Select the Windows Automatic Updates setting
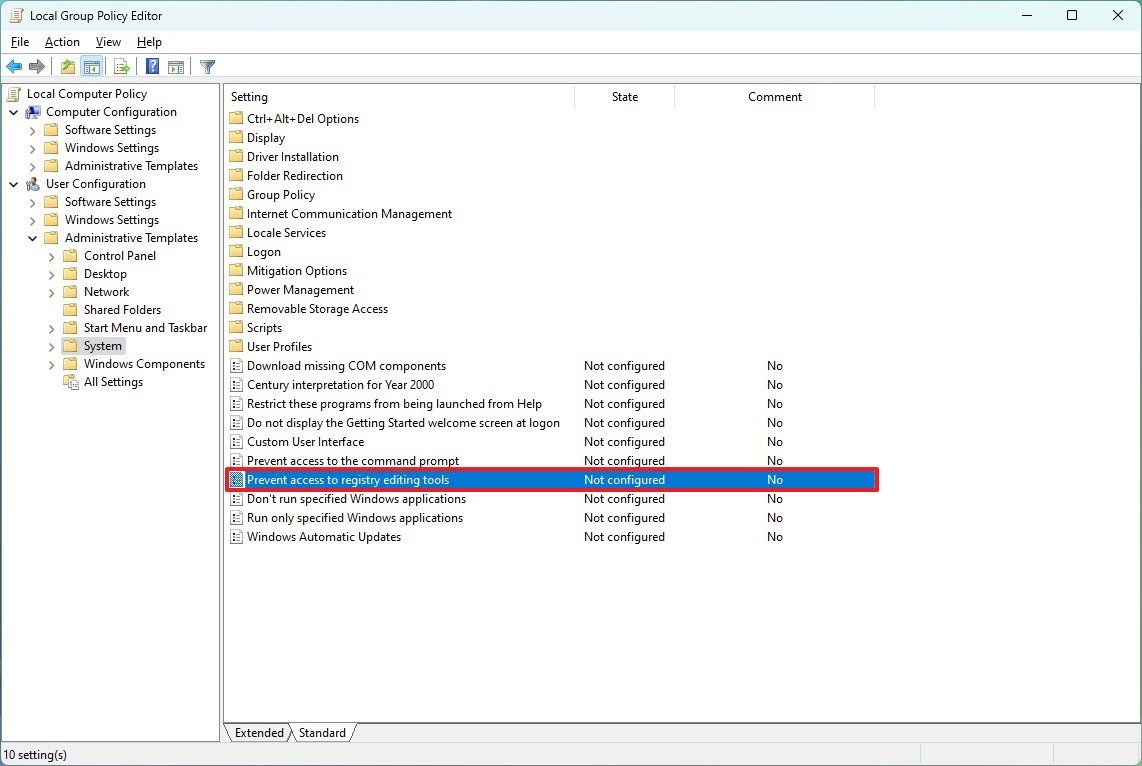1142x766 pixels. [324, 537]
